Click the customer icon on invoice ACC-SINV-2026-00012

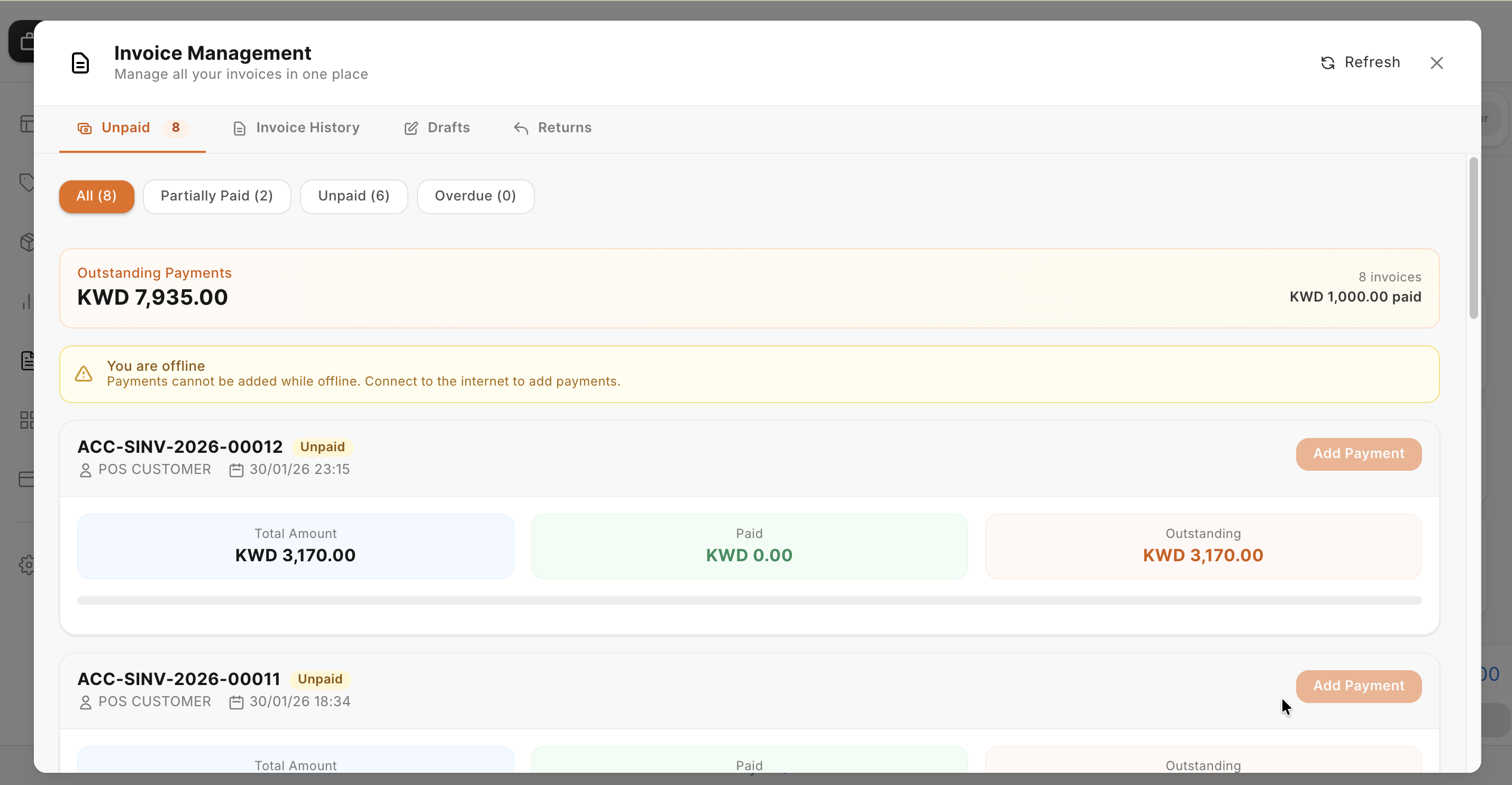86,470
